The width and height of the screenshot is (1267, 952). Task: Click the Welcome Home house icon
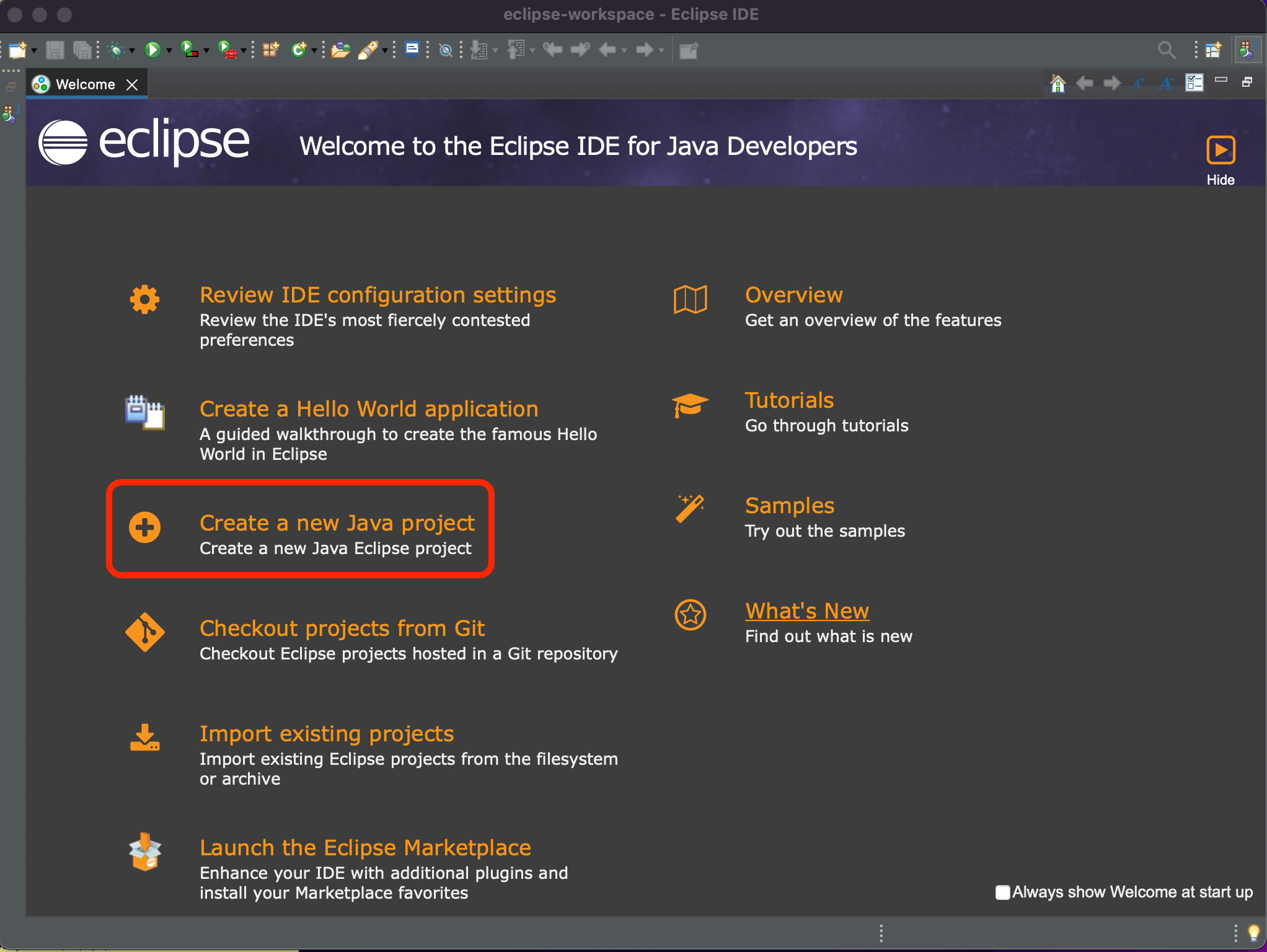(x=1057, y=83)
